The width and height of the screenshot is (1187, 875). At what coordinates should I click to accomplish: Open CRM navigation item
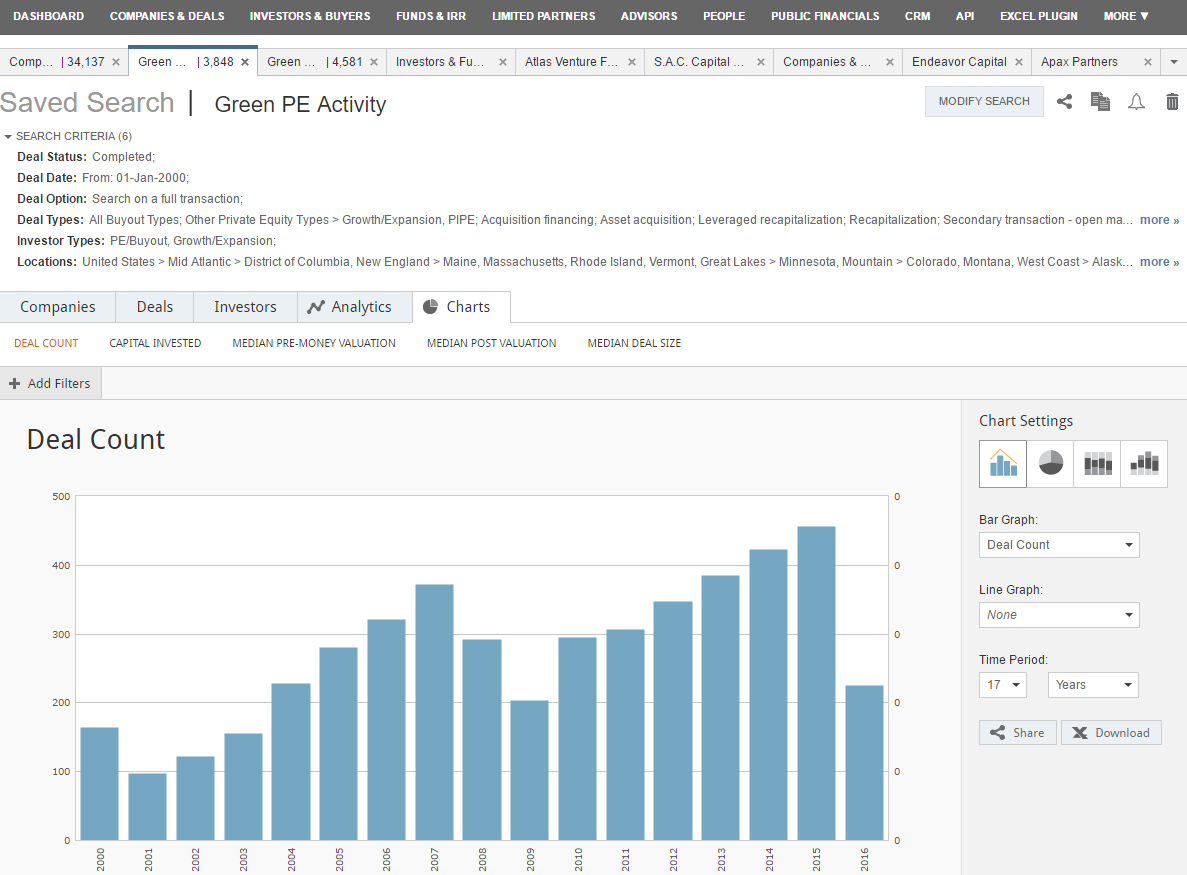point(918,16)
